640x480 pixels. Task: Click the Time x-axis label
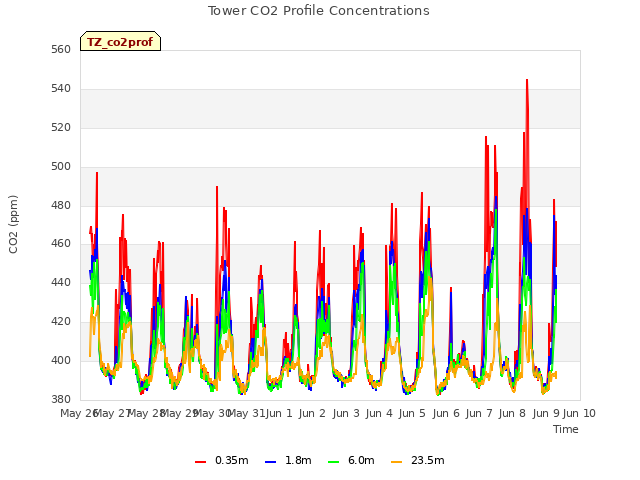[566, 429]
